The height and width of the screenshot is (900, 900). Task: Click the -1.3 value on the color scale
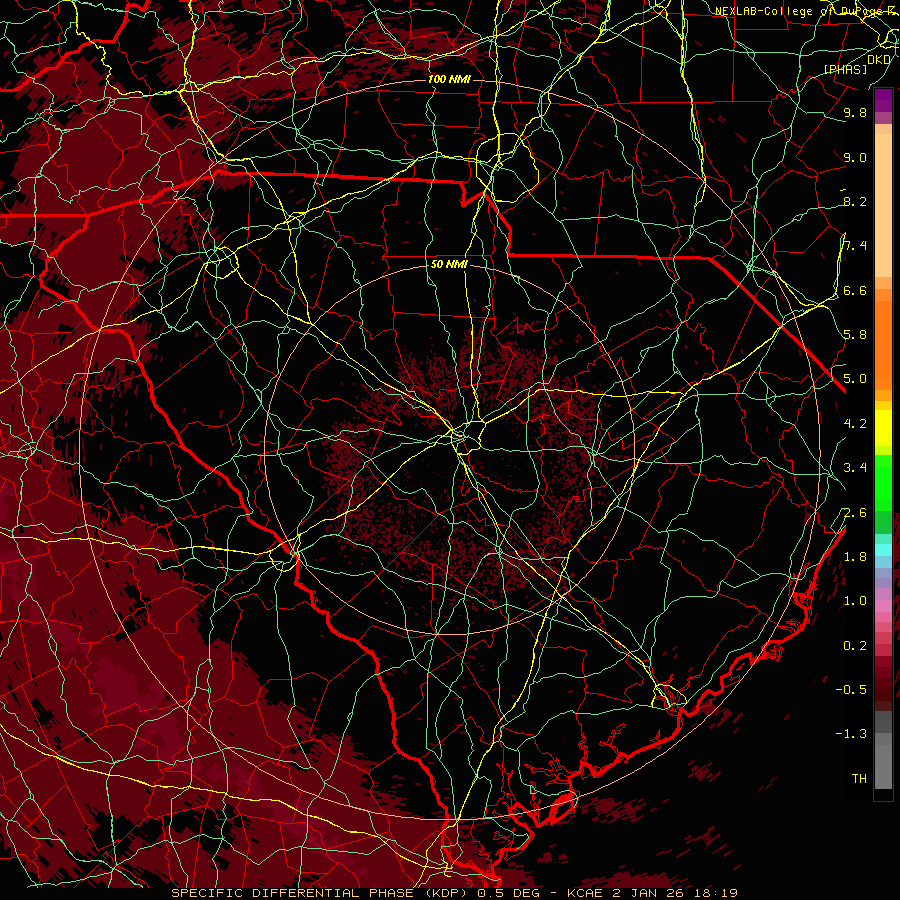(x=851, y=734)
